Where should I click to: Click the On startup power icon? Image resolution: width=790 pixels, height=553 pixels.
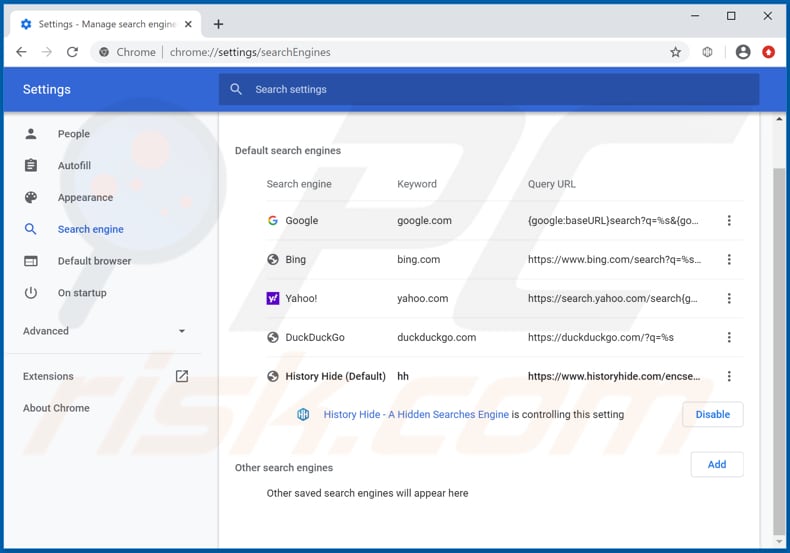point(31,293)
